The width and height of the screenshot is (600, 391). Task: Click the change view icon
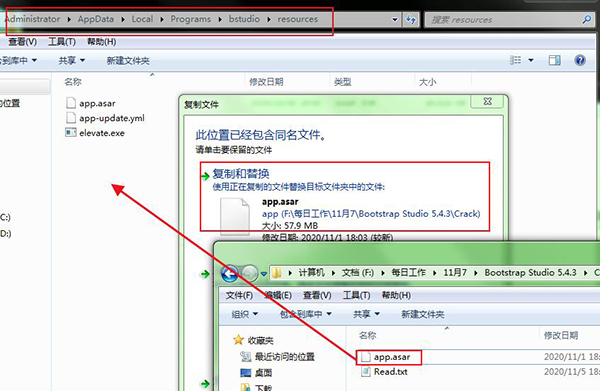pyautogui.click(x=515, y=60)
